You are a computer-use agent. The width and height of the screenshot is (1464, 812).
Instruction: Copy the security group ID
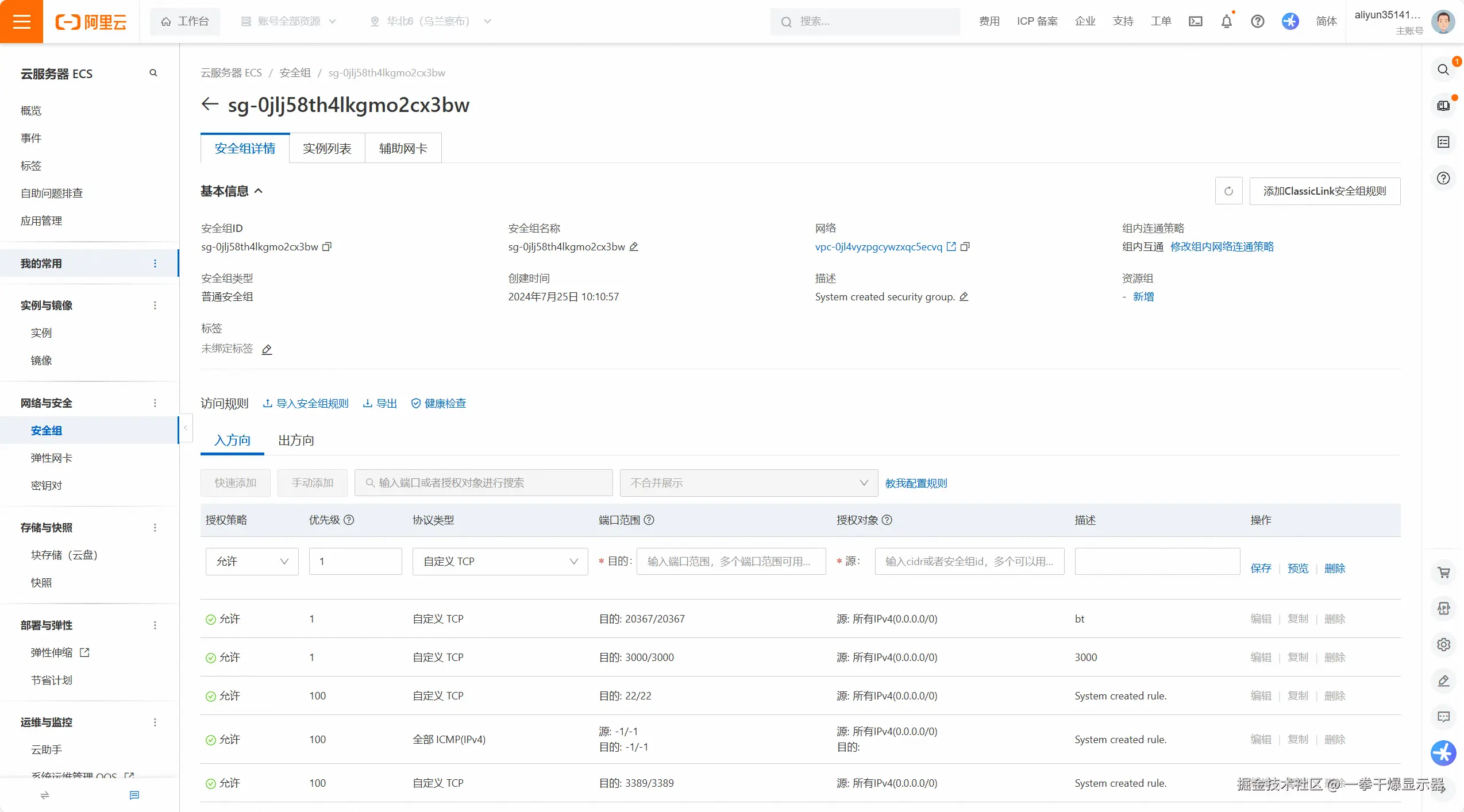(327, 247)
